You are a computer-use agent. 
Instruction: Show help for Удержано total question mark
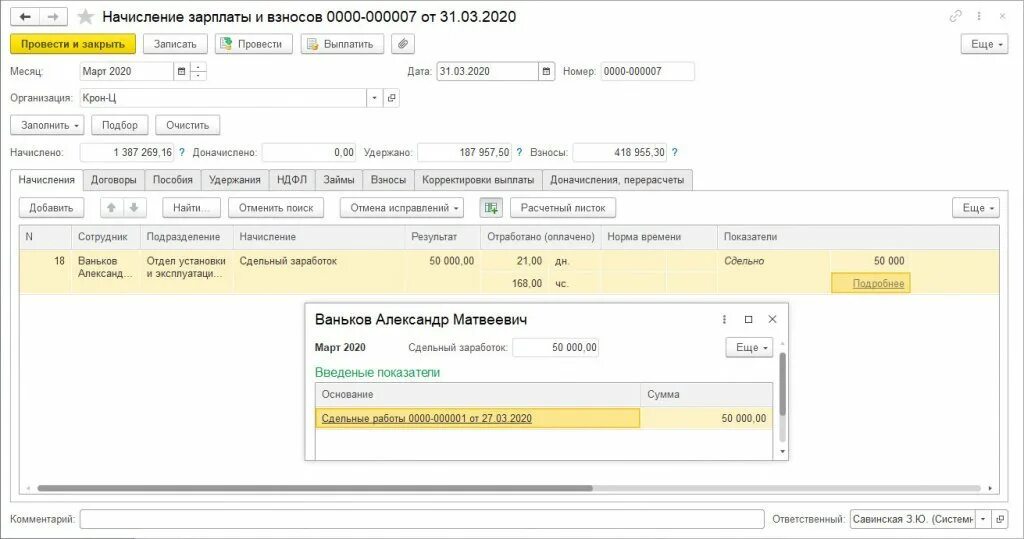[x=519, y=152]
